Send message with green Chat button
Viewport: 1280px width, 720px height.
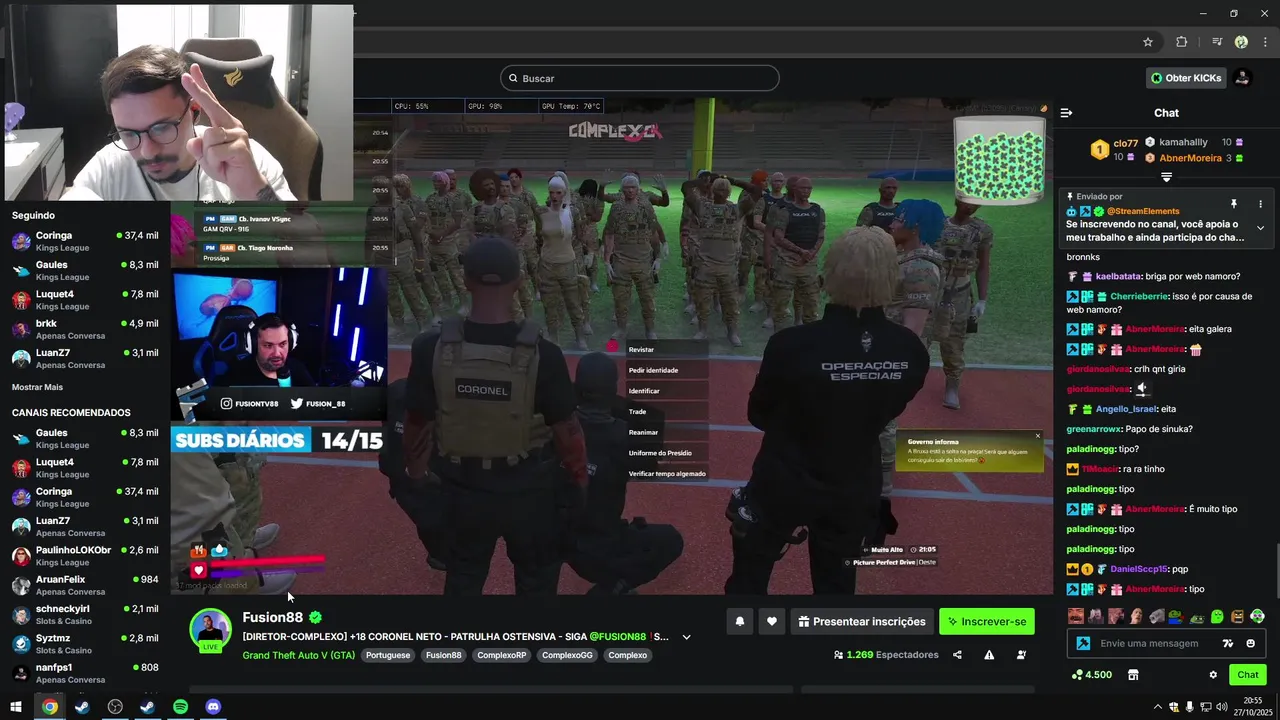[1248, 675]
